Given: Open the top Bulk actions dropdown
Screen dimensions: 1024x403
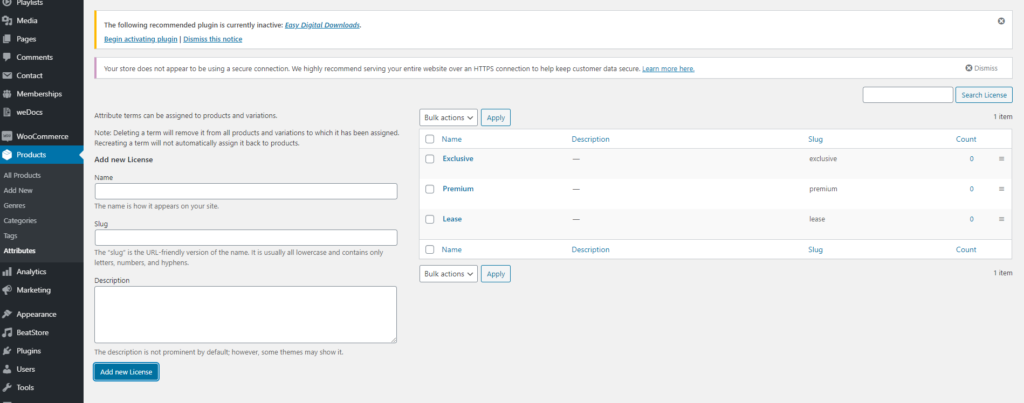Looking at the screenshot, I should point(449,118).
